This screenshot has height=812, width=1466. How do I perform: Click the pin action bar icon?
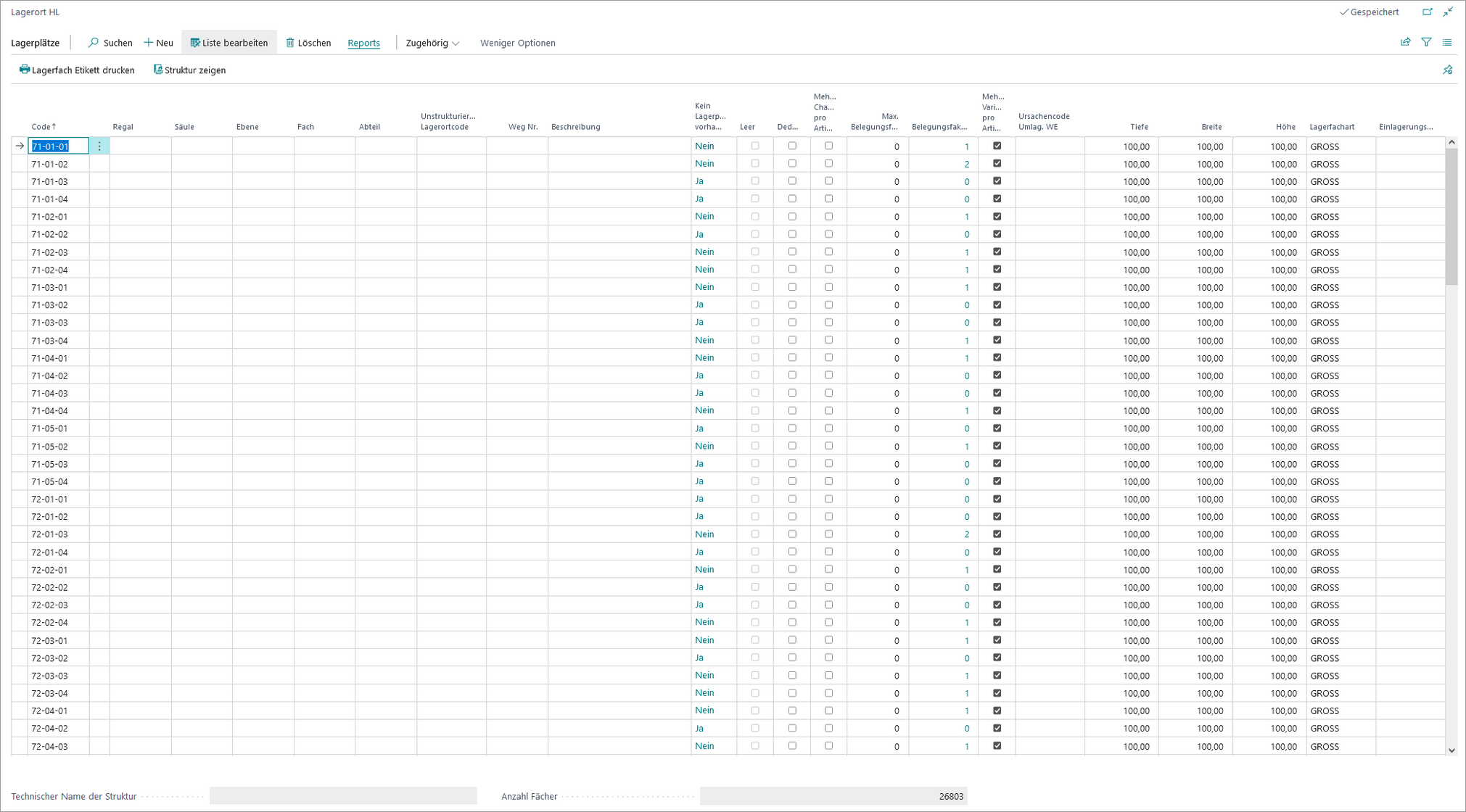pos(1448,70)
